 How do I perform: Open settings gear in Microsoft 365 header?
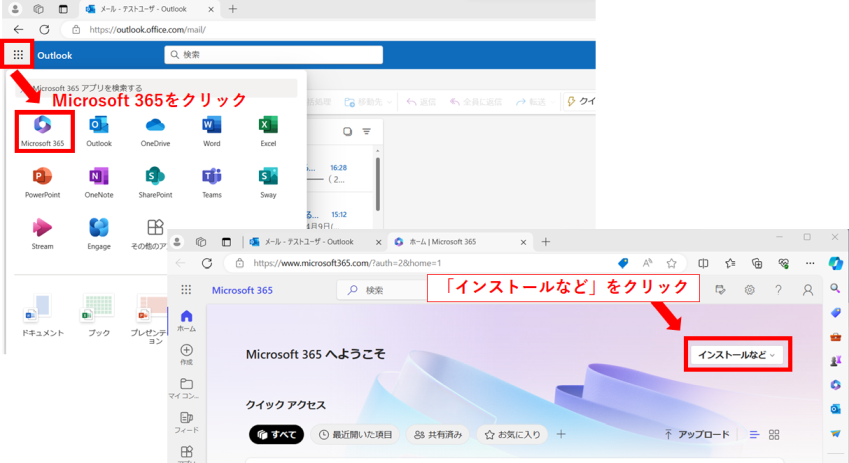749,290
